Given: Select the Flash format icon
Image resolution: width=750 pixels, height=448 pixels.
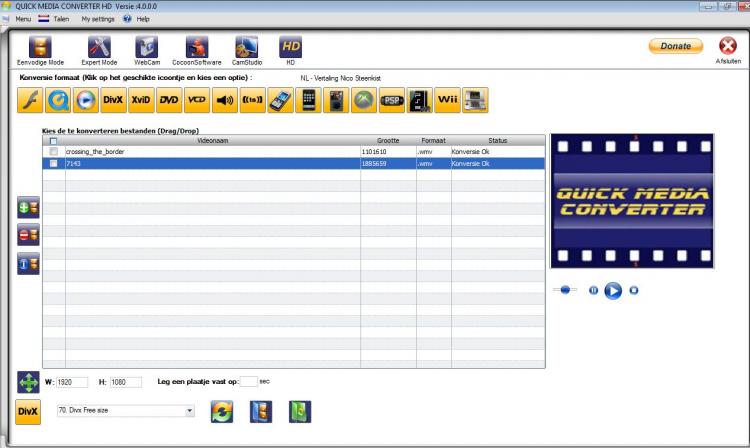Looking at the screenshot, I should [x=29, y=100].
